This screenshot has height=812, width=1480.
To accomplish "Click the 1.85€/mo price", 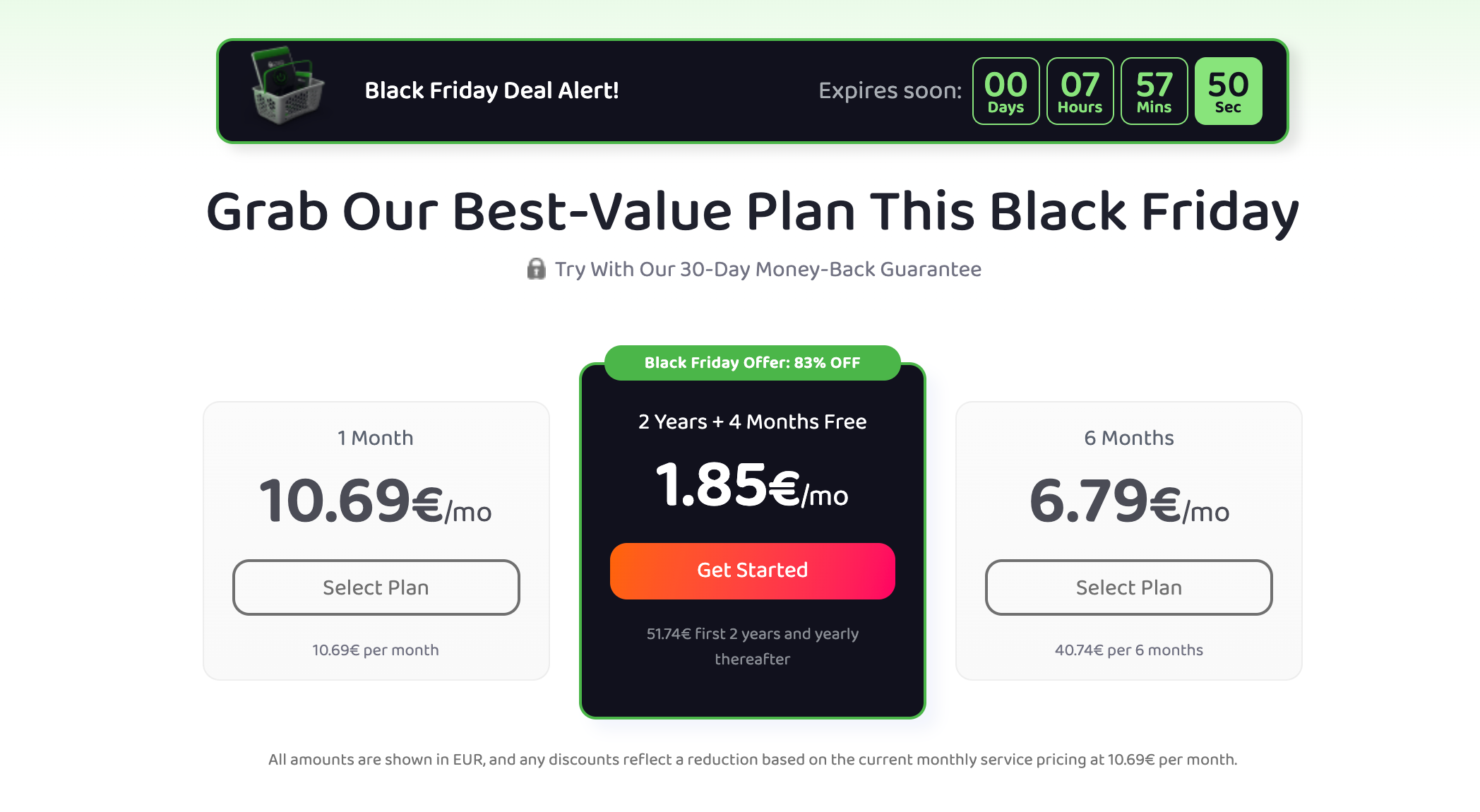I will click(753, 486).
